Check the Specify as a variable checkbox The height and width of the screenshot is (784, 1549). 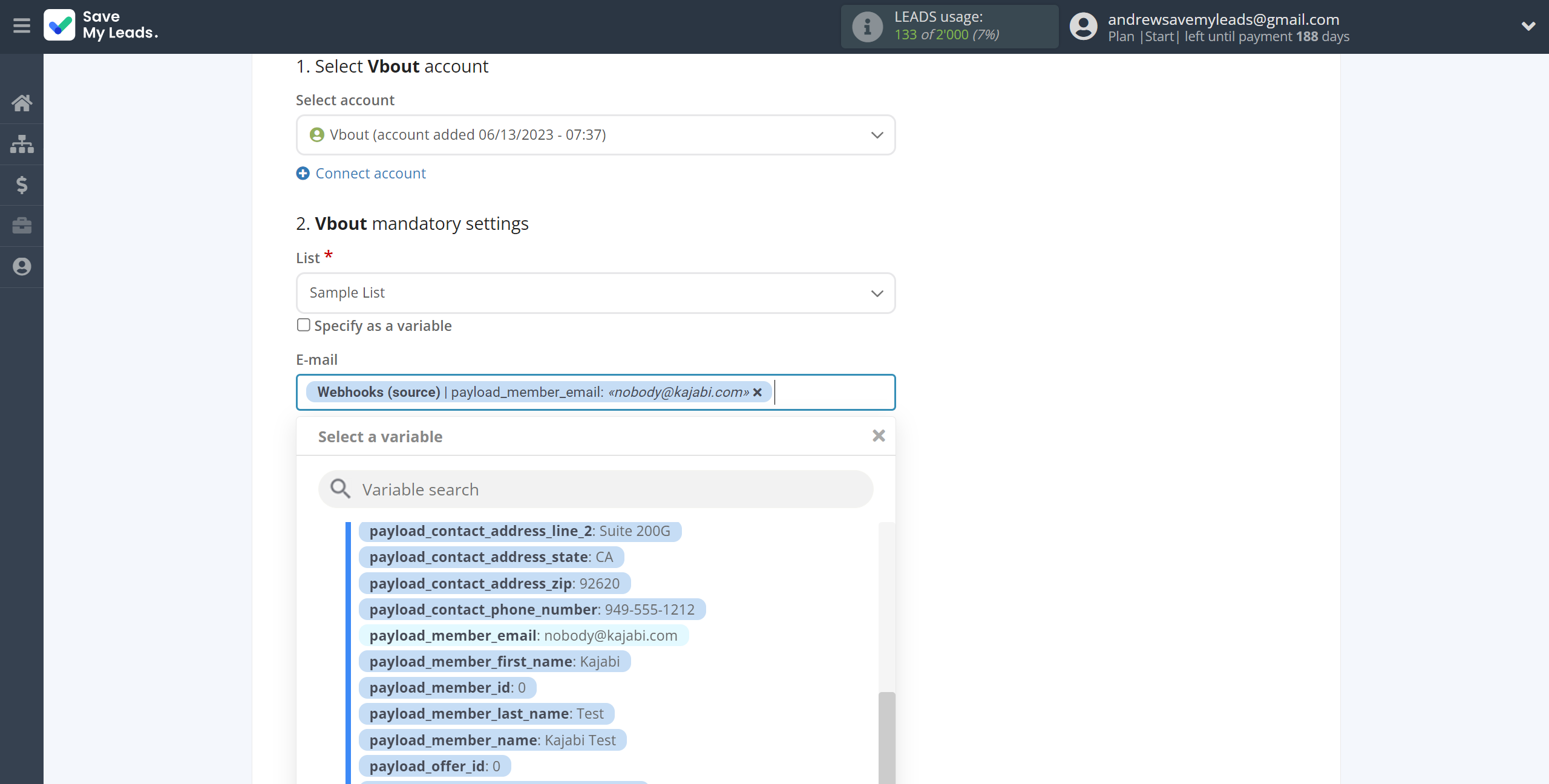pyautogui.click(x=304, y=325)
